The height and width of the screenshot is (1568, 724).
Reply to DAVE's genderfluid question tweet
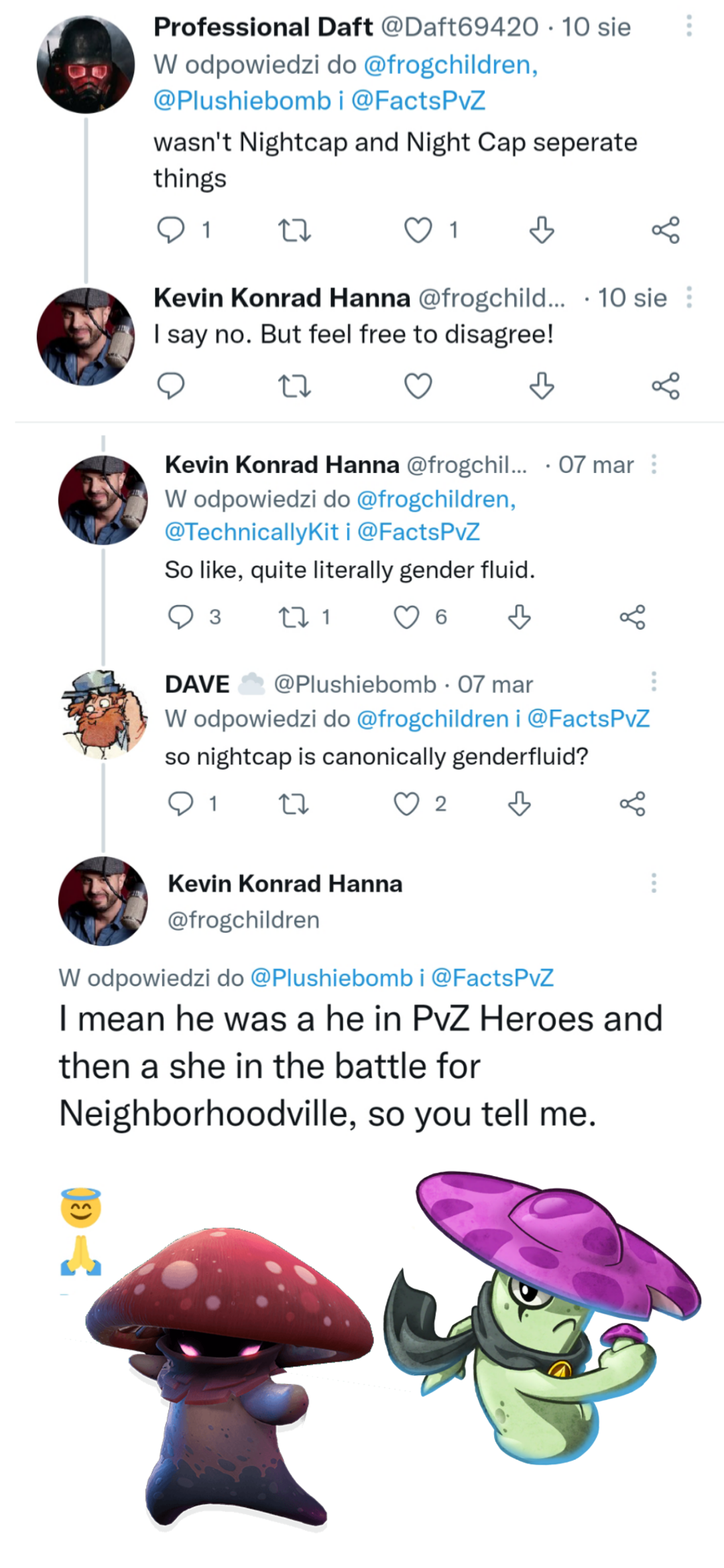(180, 803)
